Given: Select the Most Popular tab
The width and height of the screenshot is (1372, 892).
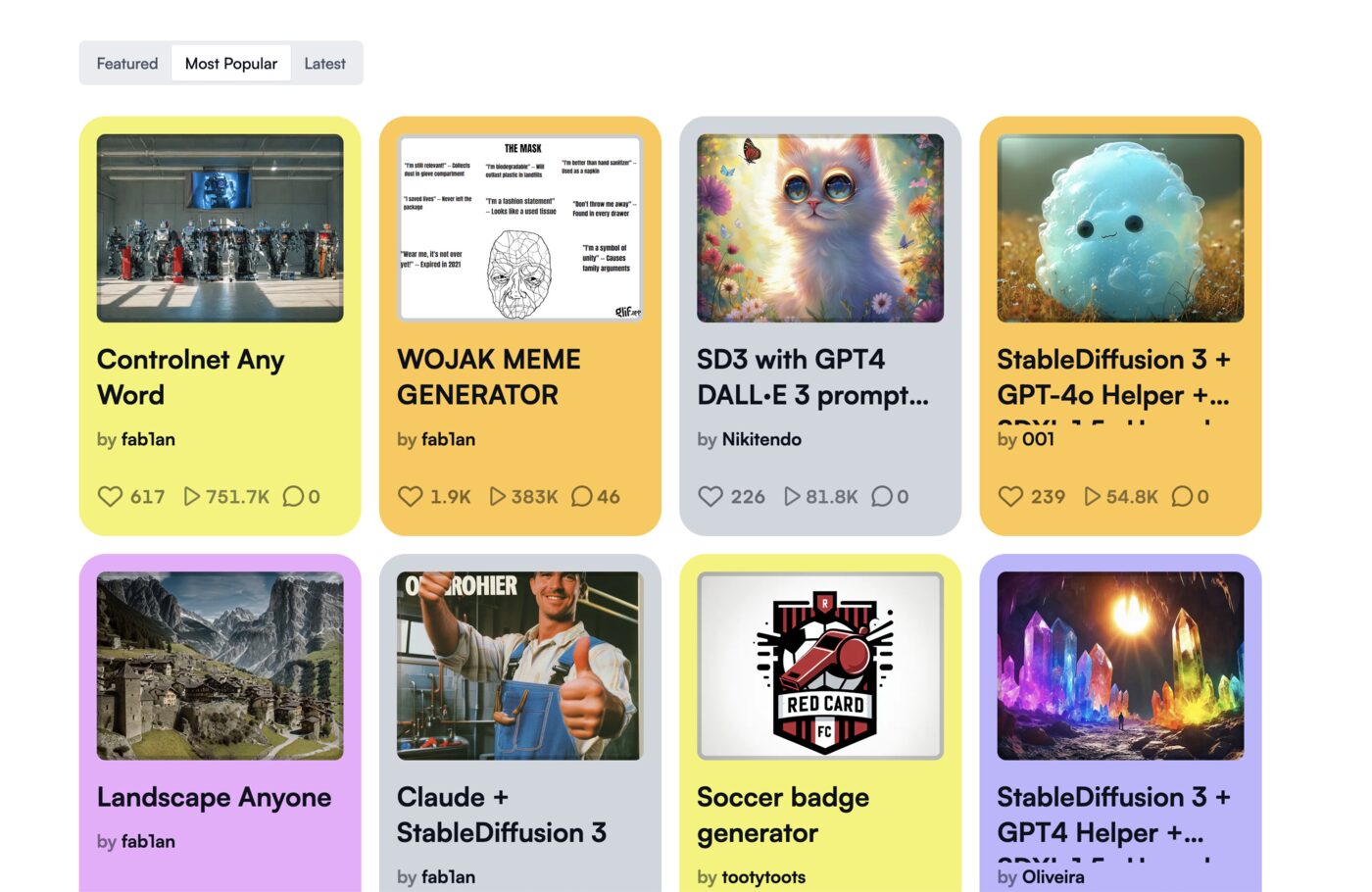Looking at the screenshot, I should [231, 64].
